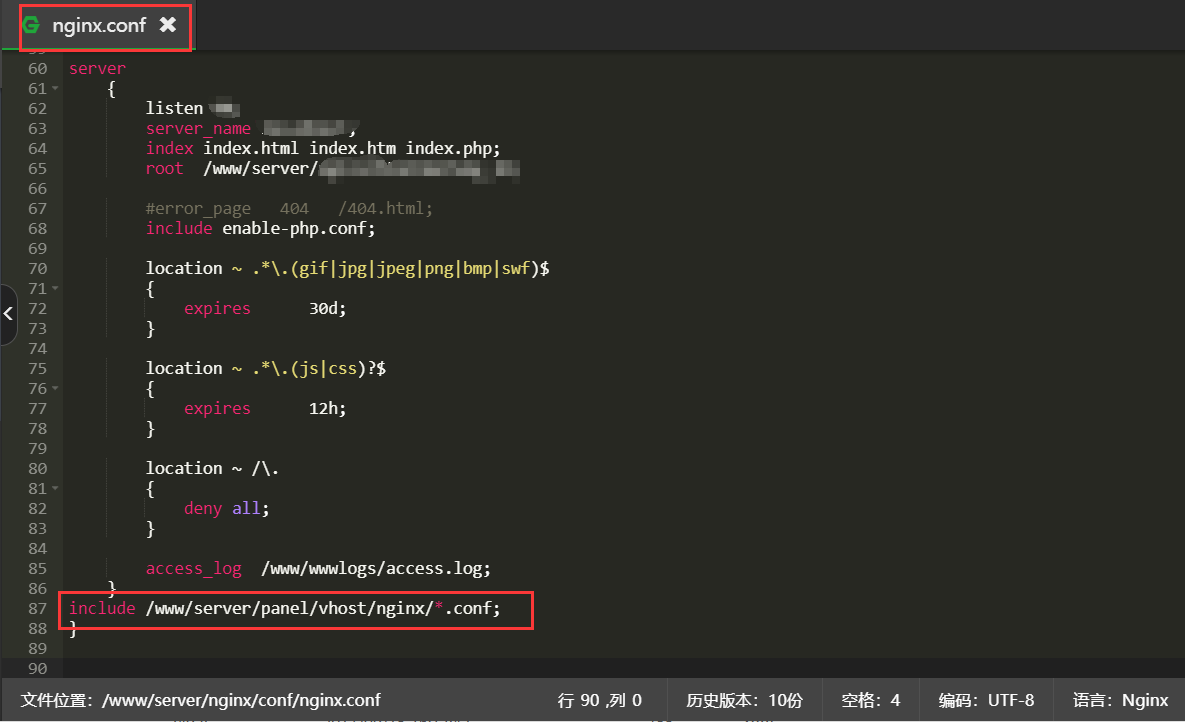This screenshot has width=1185, height=722.
Task: Click the 'listen' directive on line 62
Action: click(174, 108)
